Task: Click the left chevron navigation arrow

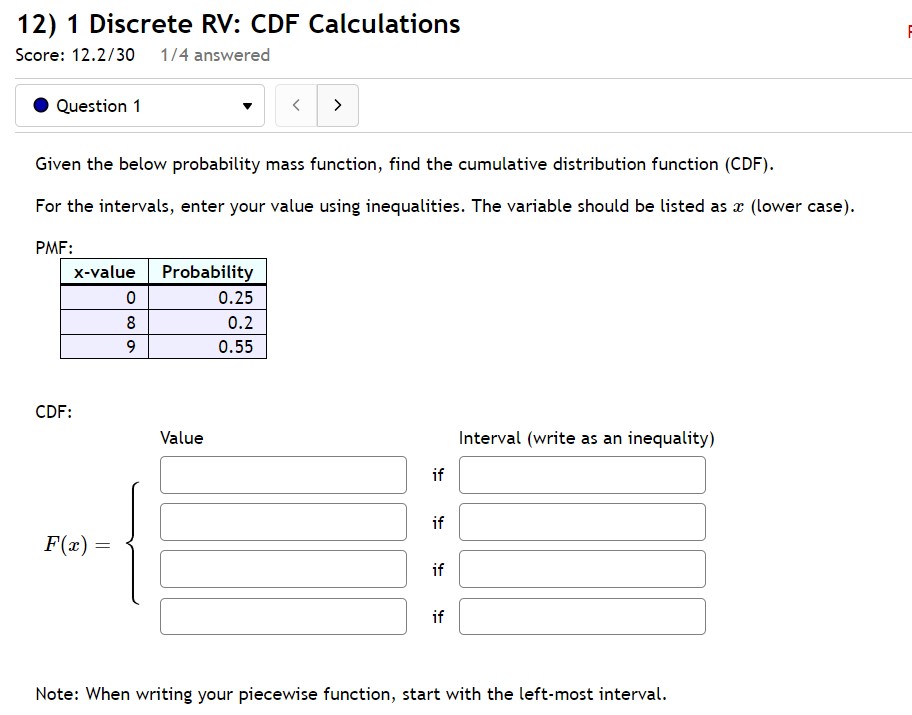Action: pos(296,104)
